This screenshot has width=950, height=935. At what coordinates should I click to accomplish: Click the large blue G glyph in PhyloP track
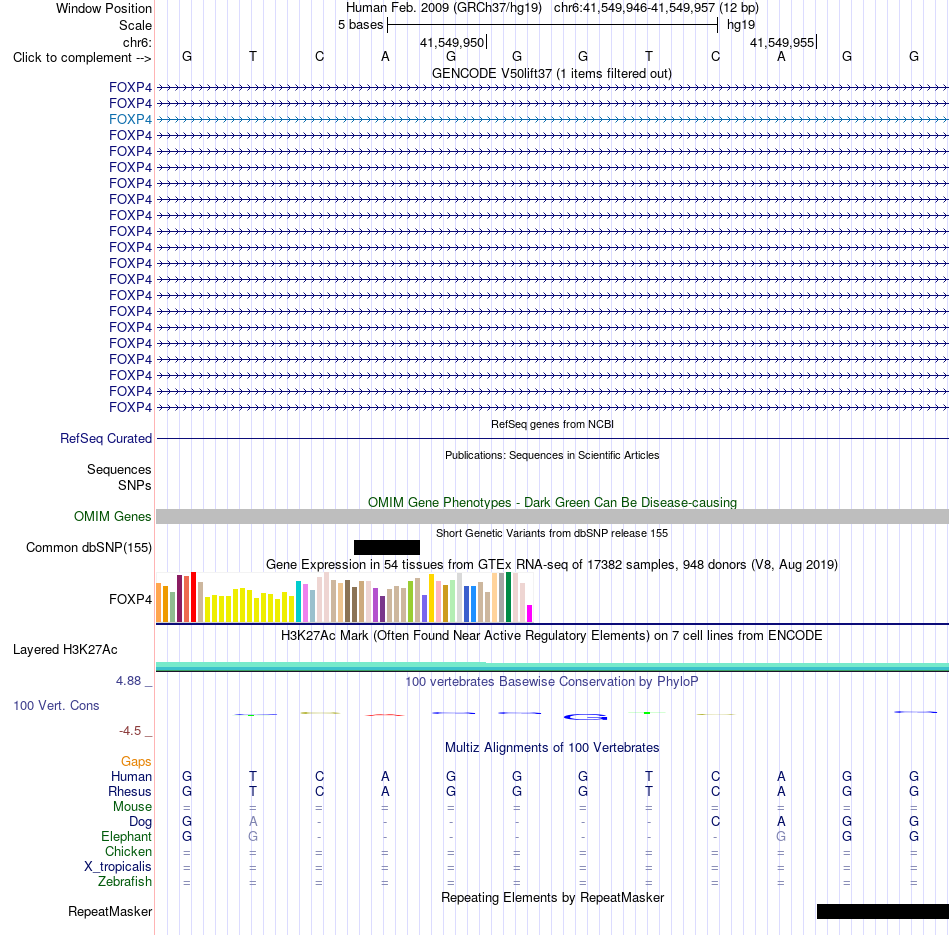[x=585, y=717]
